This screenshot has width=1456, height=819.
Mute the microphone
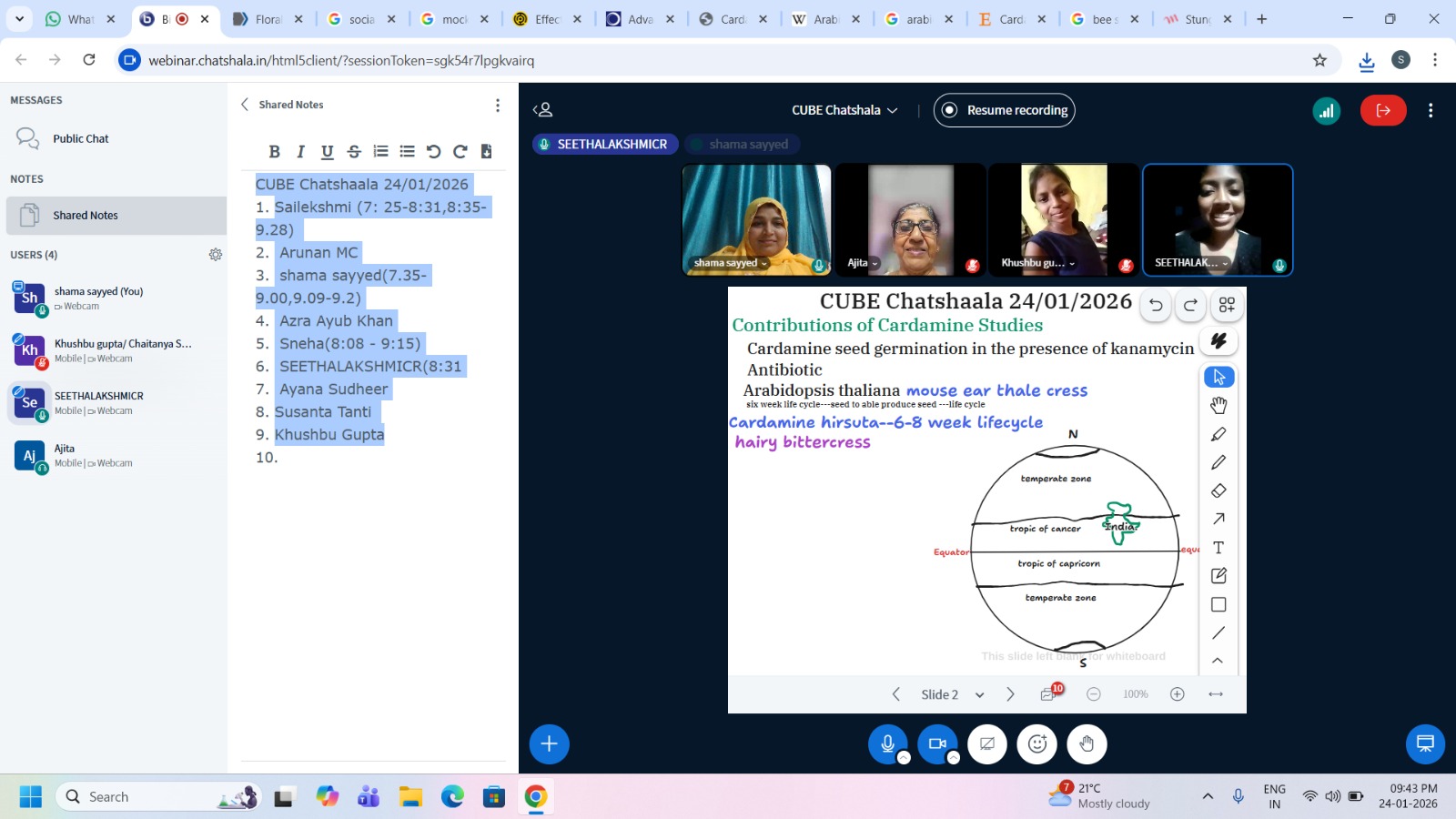tap(887, 744)
